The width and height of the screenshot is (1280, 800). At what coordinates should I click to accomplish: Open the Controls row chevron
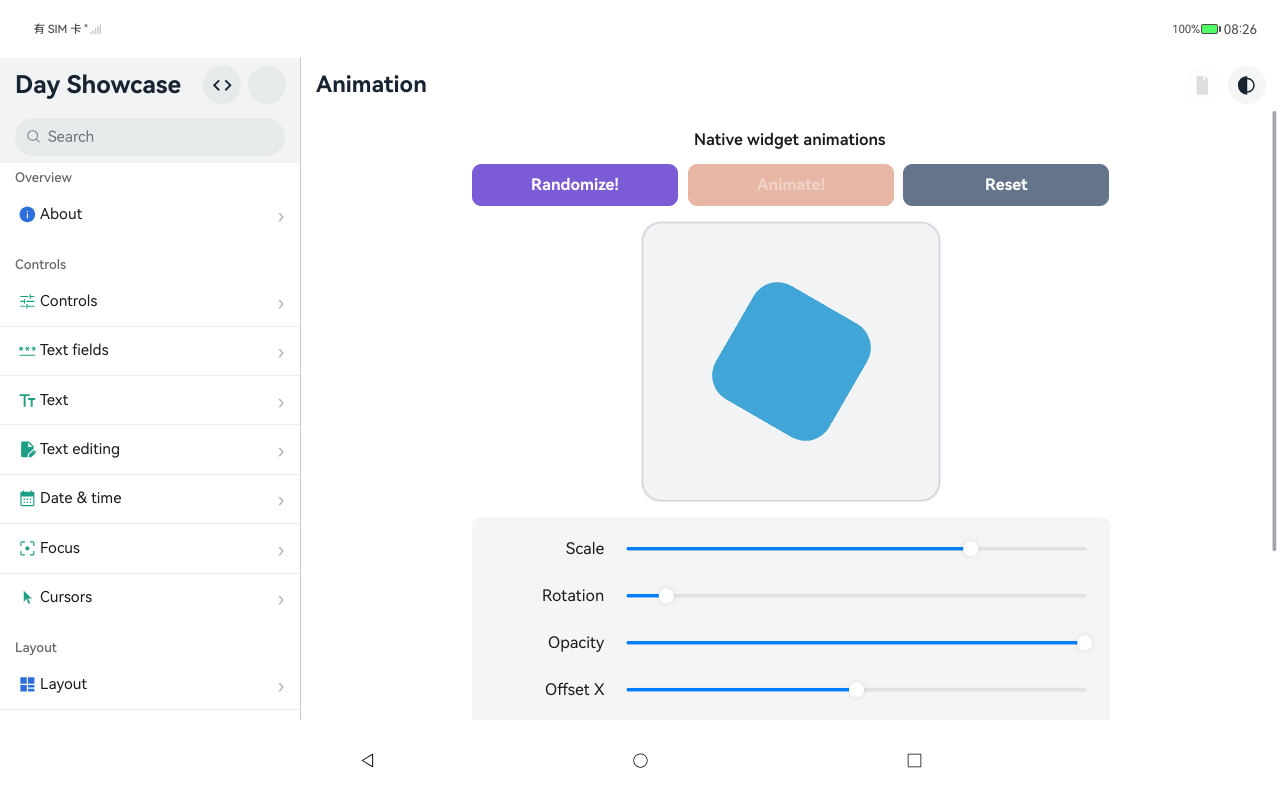click(281, 303)
